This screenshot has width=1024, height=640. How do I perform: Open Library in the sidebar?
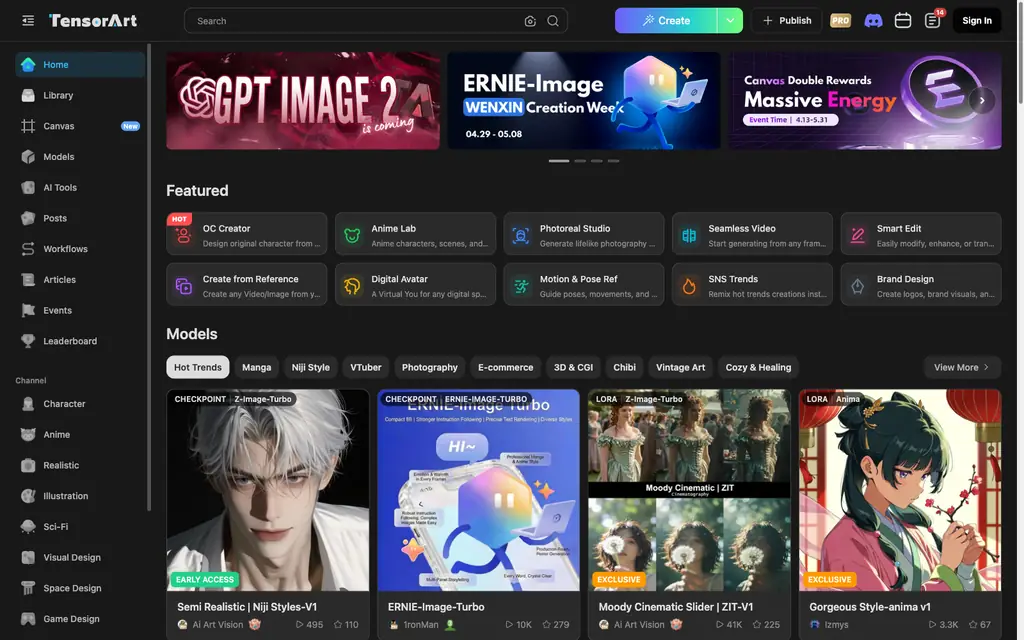80,95
